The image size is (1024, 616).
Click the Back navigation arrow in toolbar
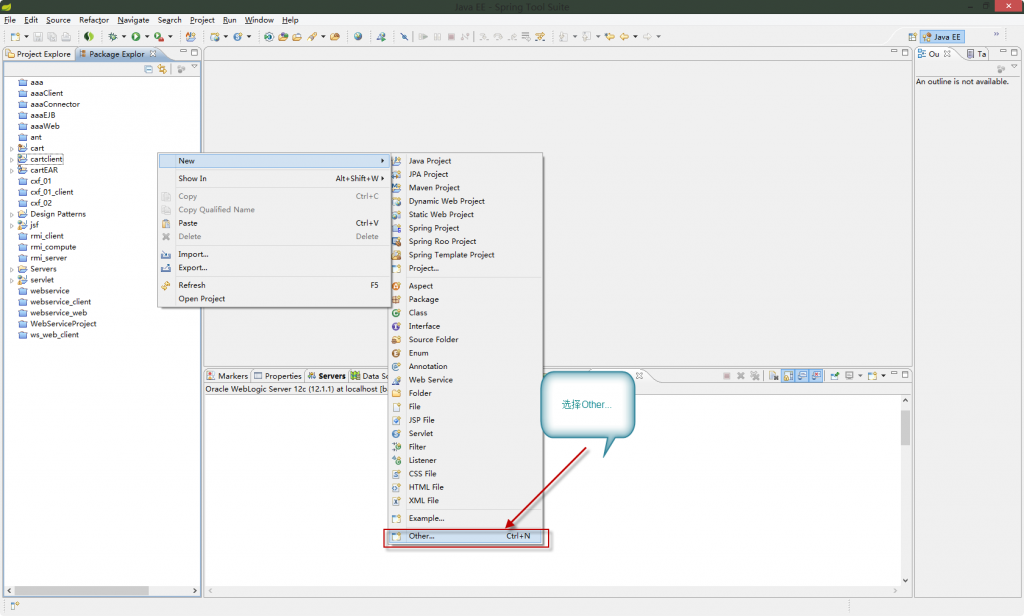click(x=624, y=37)
